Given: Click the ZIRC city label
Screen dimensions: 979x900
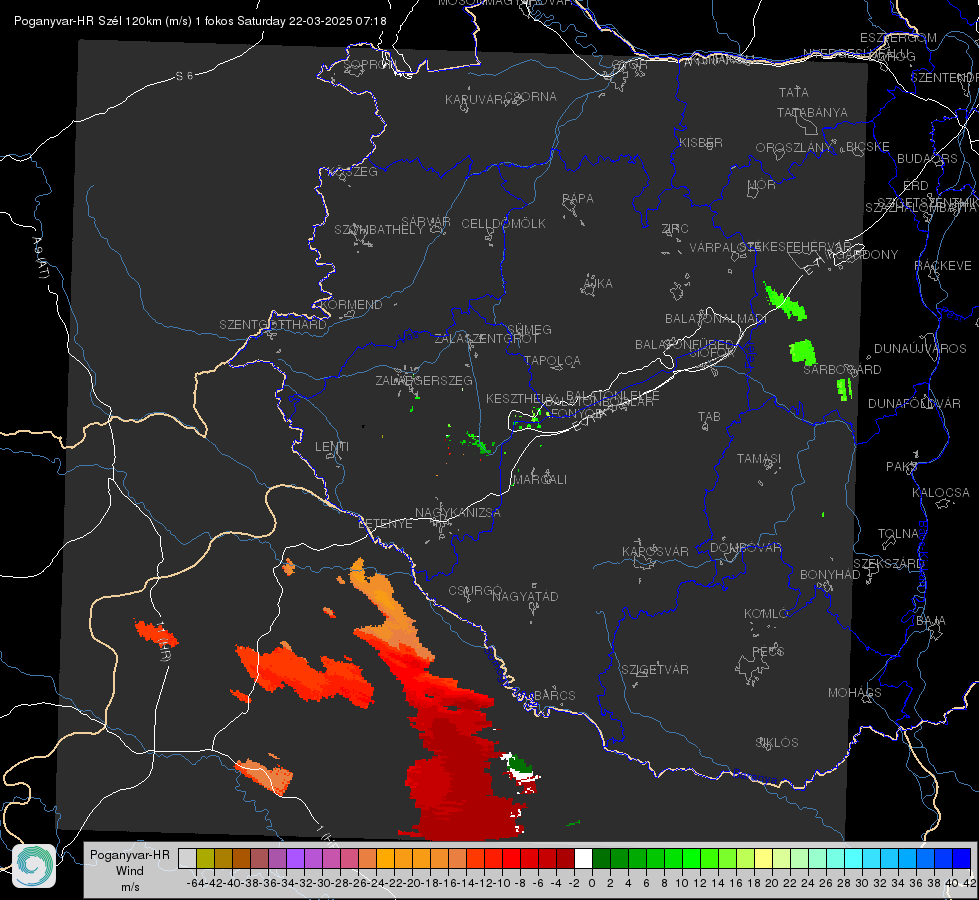Looking at the screenshot, I should [x=675, y=229].
